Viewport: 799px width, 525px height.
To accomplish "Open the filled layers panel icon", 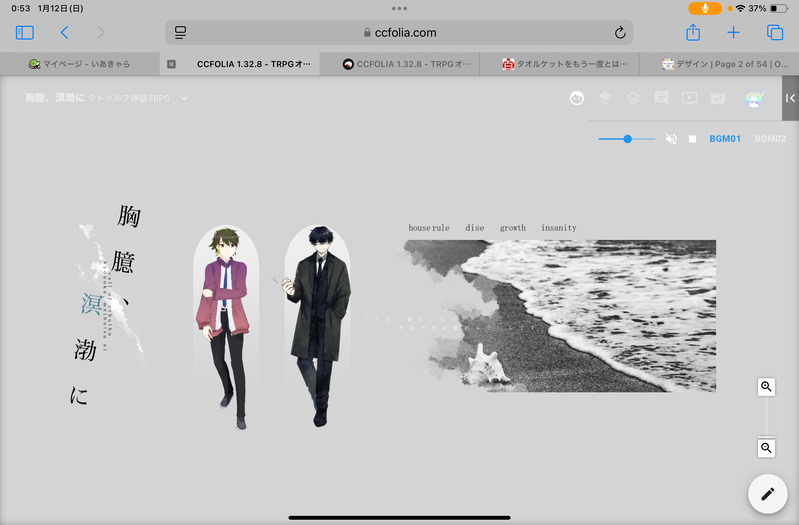I will 605,97.
